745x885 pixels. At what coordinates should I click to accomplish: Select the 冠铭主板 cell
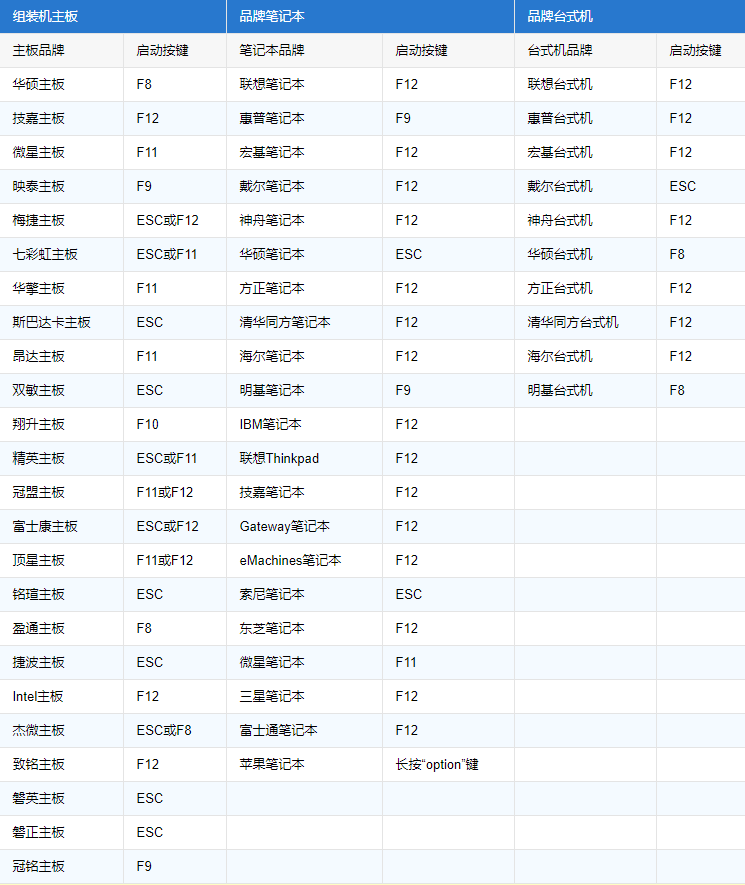(x=39, y=866)
